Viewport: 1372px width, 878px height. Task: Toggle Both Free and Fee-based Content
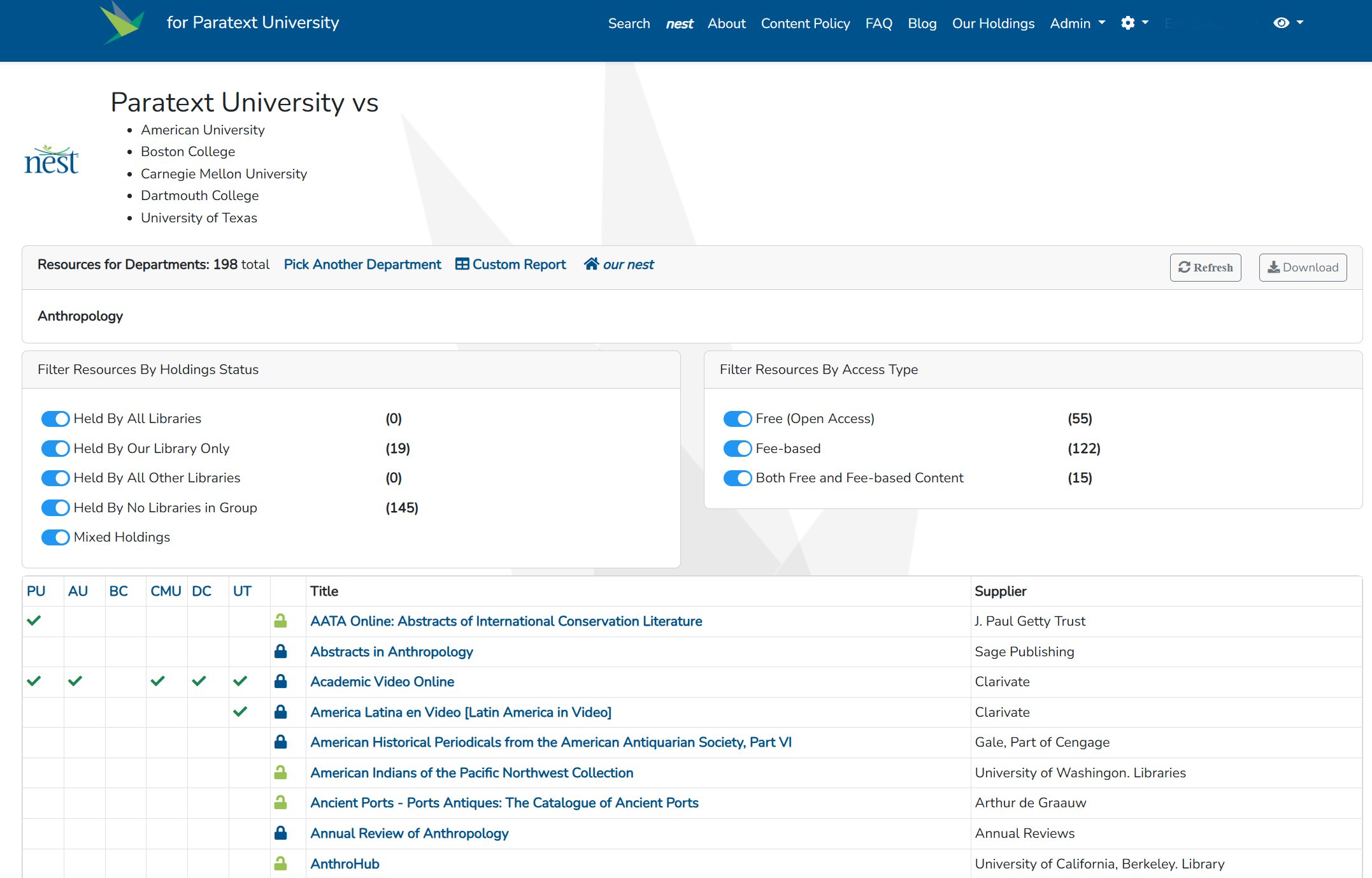738,478
